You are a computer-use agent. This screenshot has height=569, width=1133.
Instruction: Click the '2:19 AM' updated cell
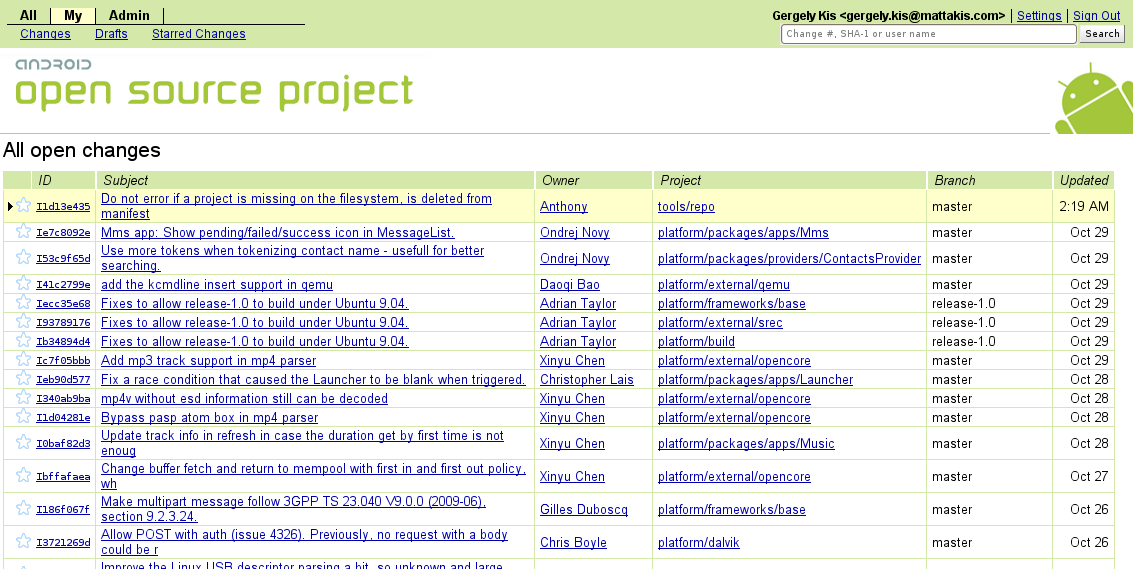point(1083,207)
